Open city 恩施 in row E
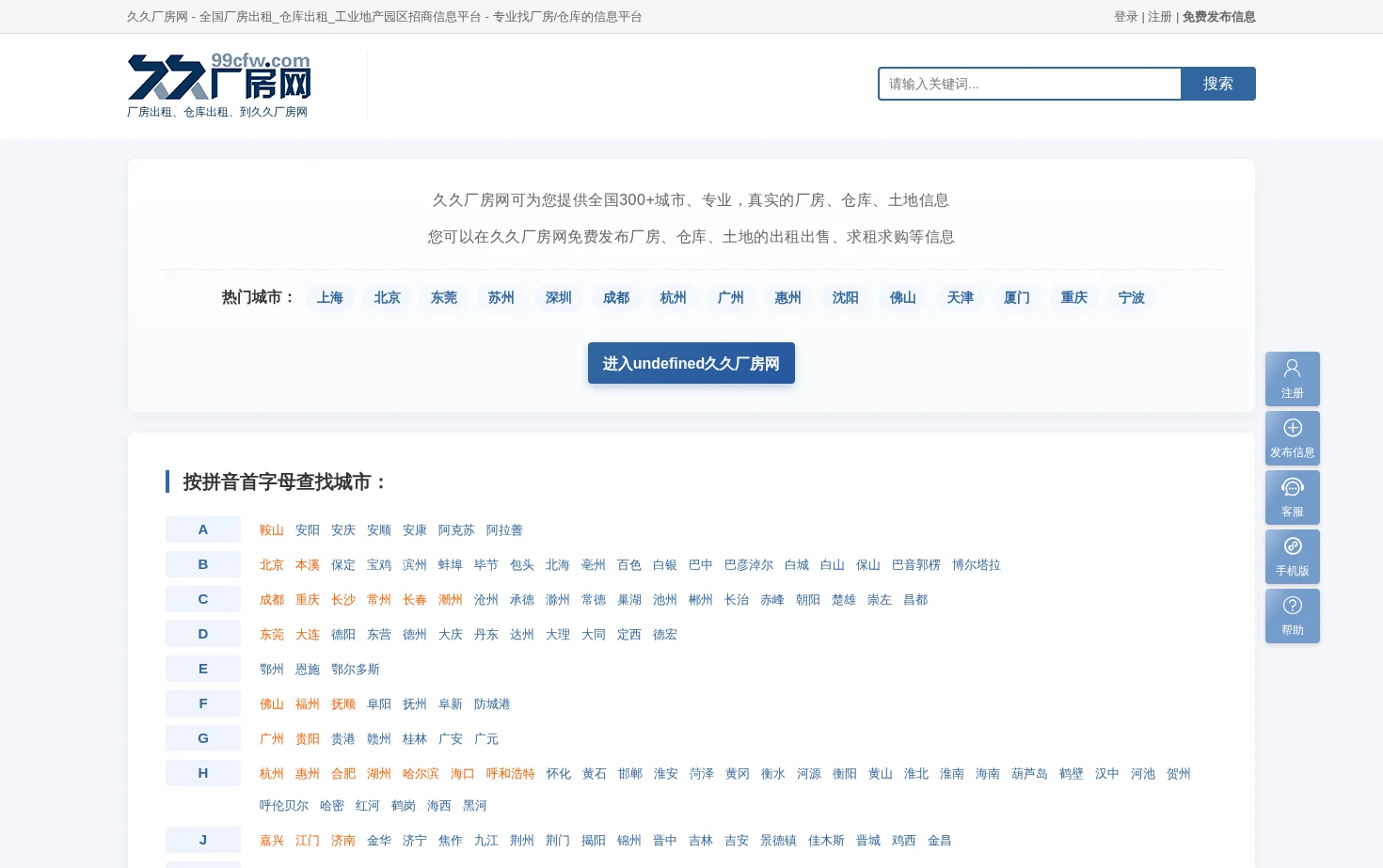 click(308, 670)
